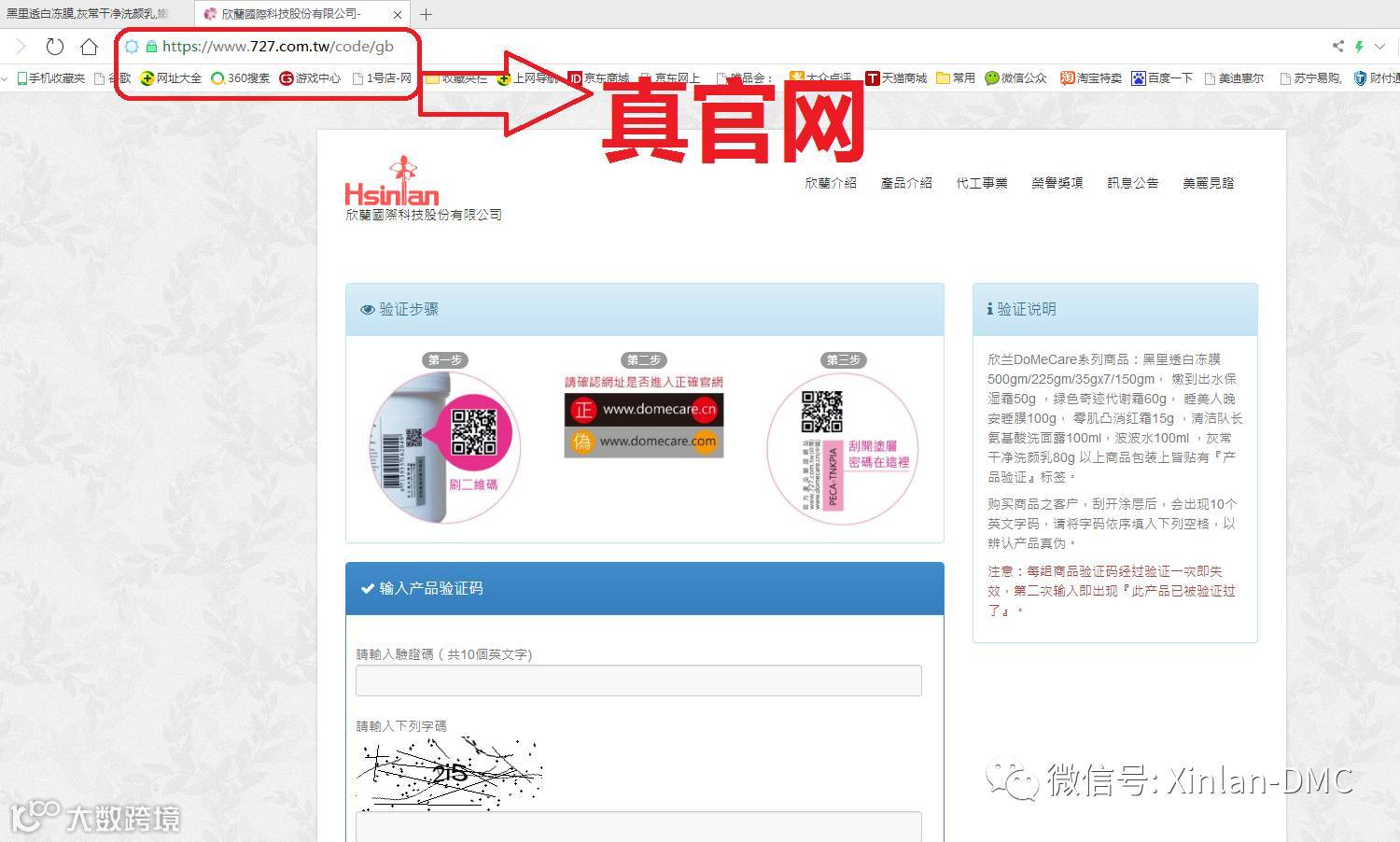
Task: Click the 請輸入下列字碼 label
Action: pos(401,726)
